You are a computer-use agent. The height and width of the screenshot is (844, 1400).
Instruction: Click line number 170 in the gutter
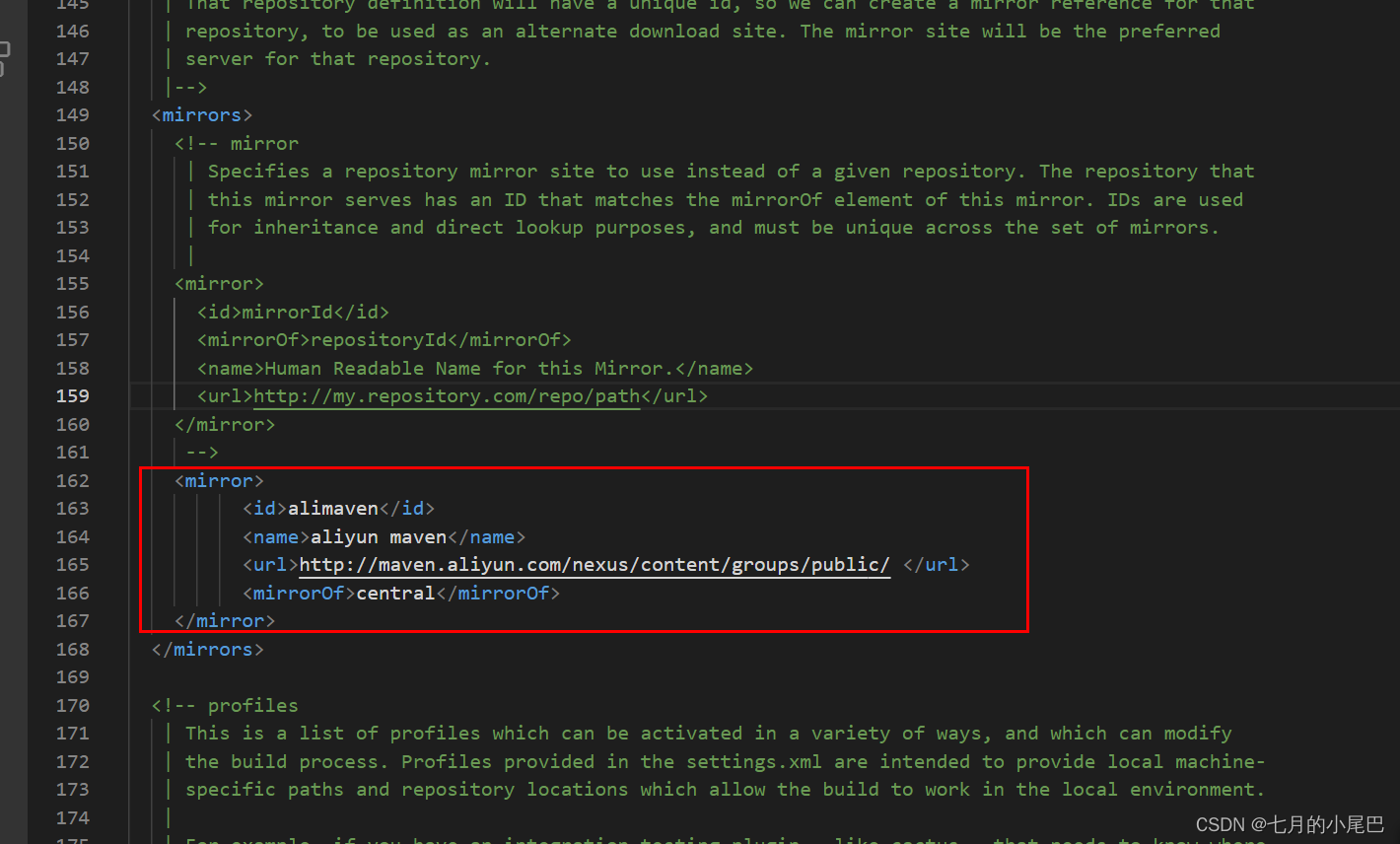pyautogui.click(x=73, y=706)
